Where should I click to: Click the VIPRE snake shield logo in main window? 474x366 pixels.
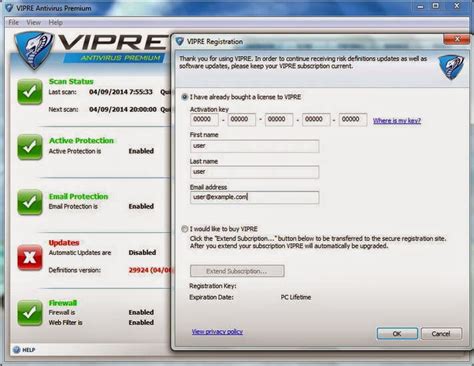[34, 50]
